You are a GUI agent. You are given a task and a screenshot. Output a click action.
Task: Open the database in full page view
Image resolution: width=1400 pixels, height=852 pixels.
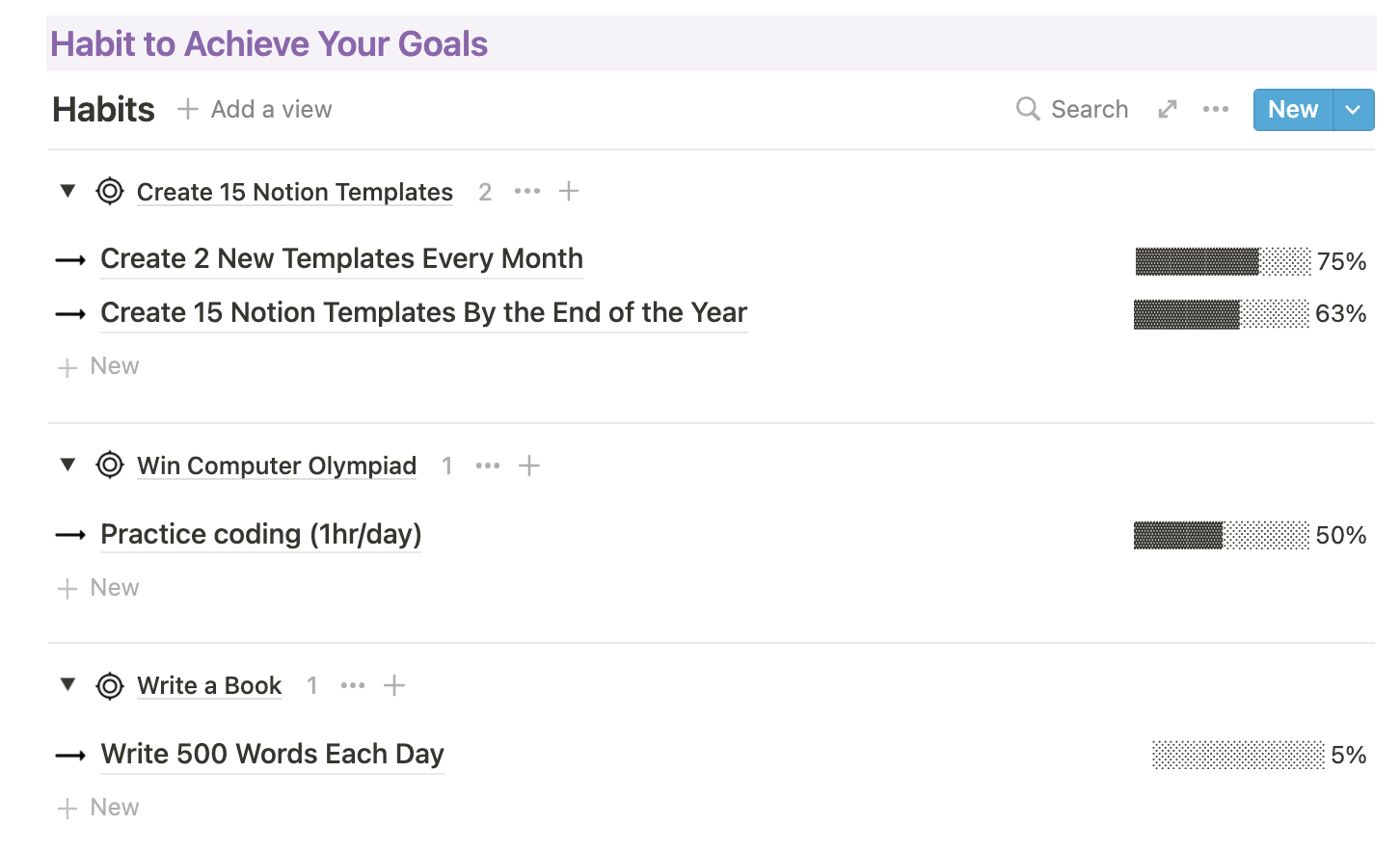(x=1167, y=109)
